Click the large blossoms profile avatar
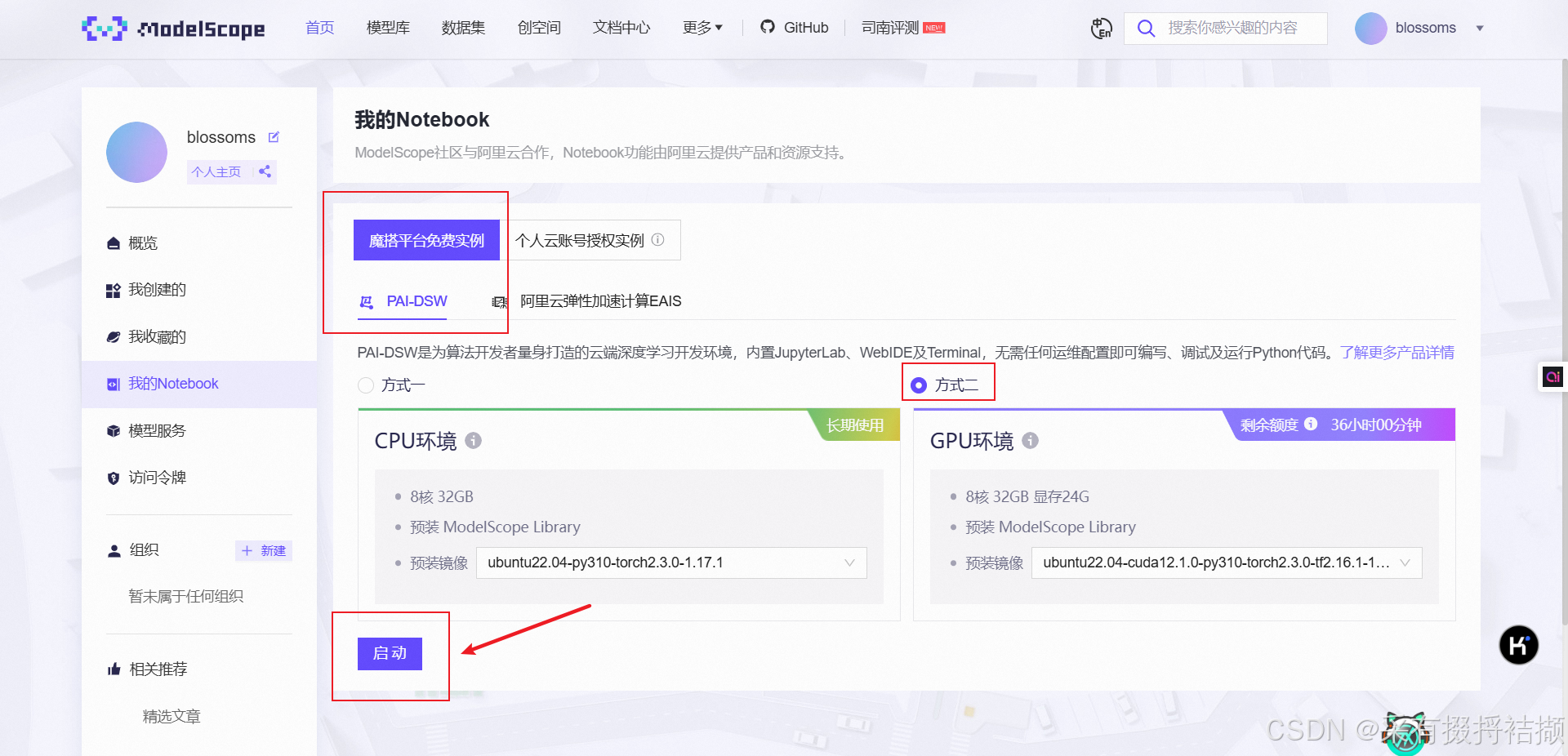The width and height of the screenshot is (1568, 756). click(x=136, y=153)
